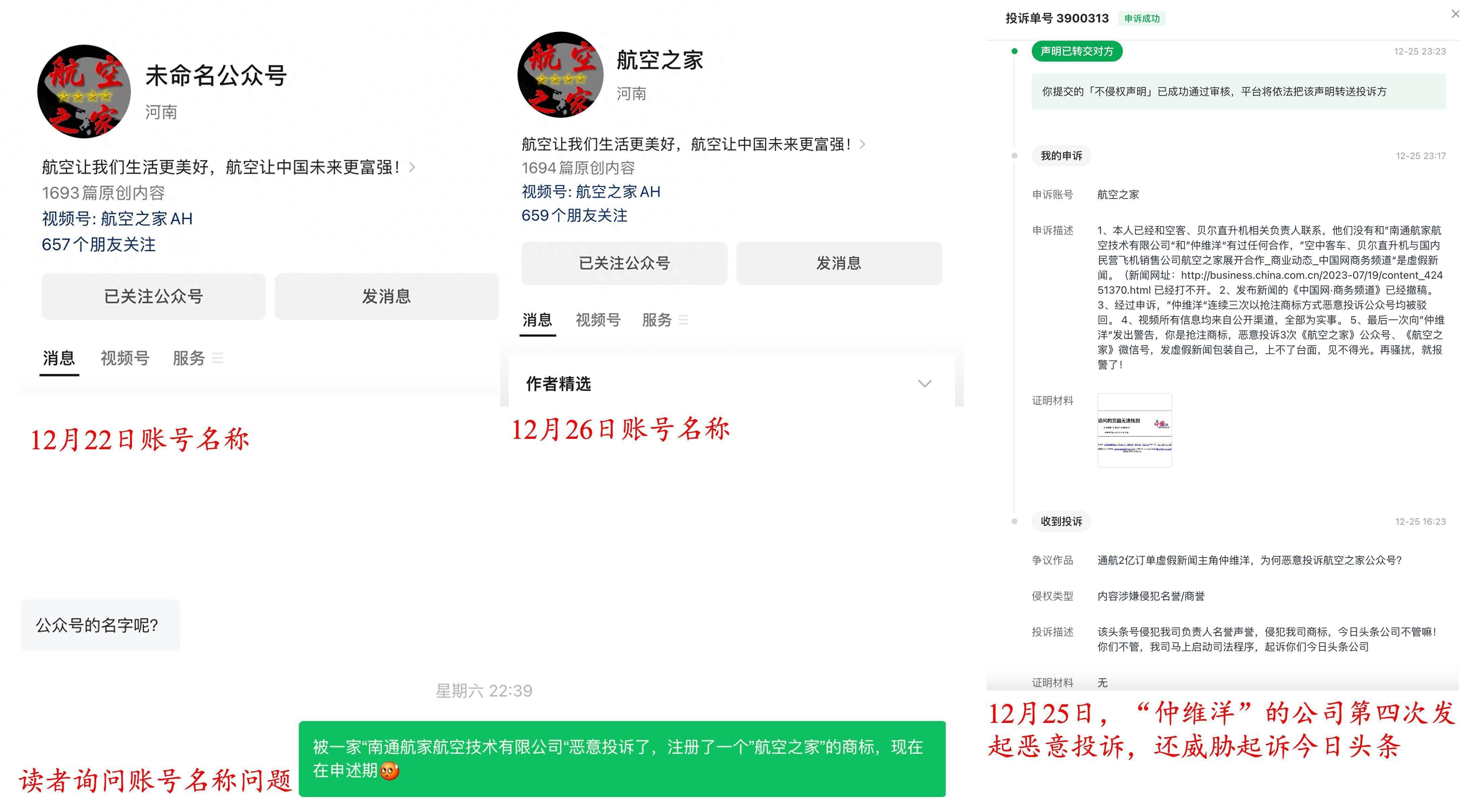Click the 12-25 23:17 timestamp
The height and width of the screenshot is (812, 1480).
[1421, 156]
